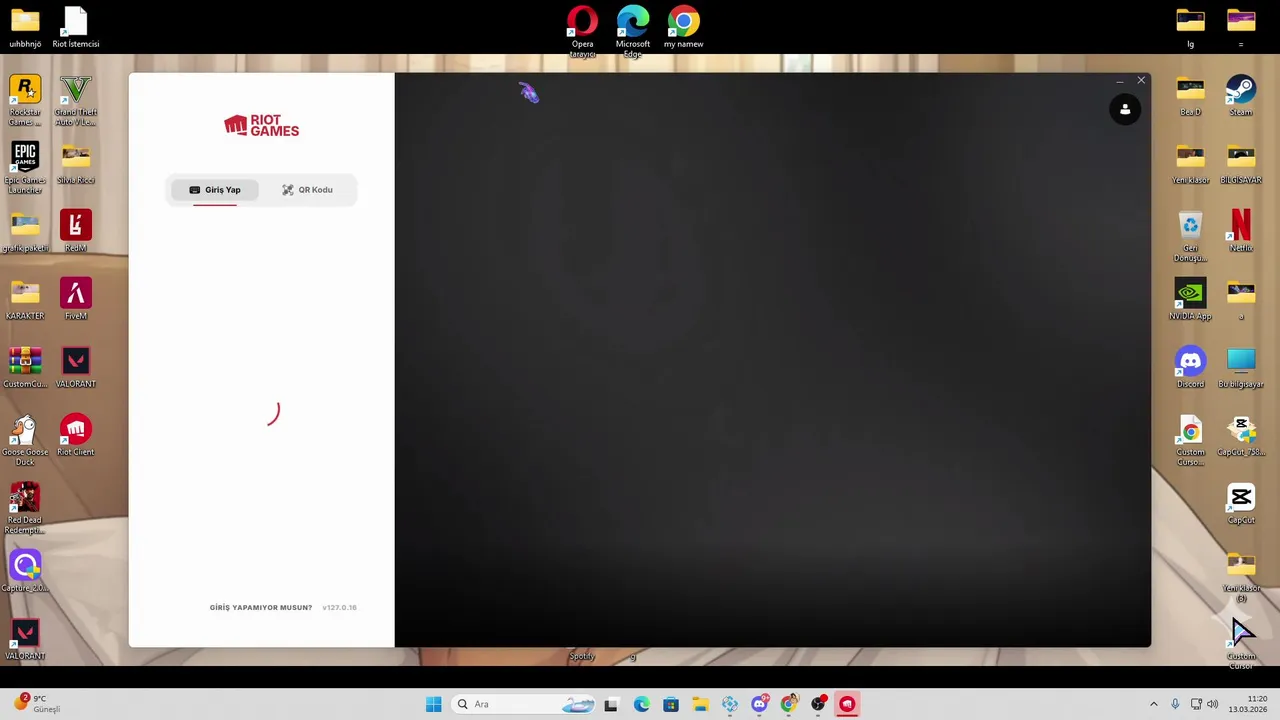Select the Riot Client desktop shortcut

pos(76,436)
